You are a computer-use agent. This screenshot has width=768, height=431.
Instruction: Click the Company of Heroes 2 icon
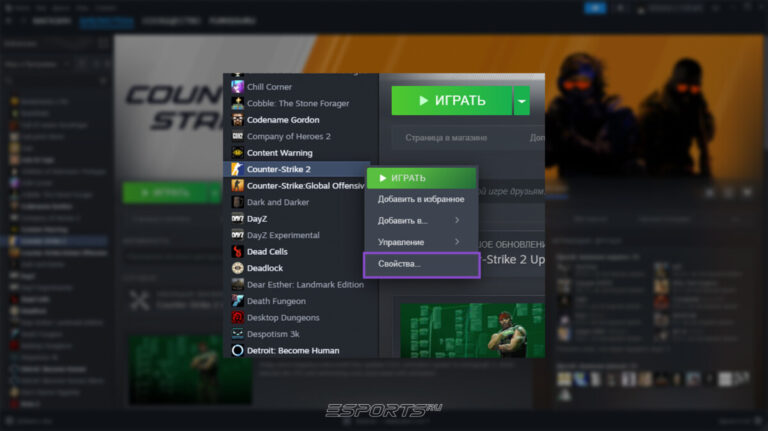pos(238,136)
